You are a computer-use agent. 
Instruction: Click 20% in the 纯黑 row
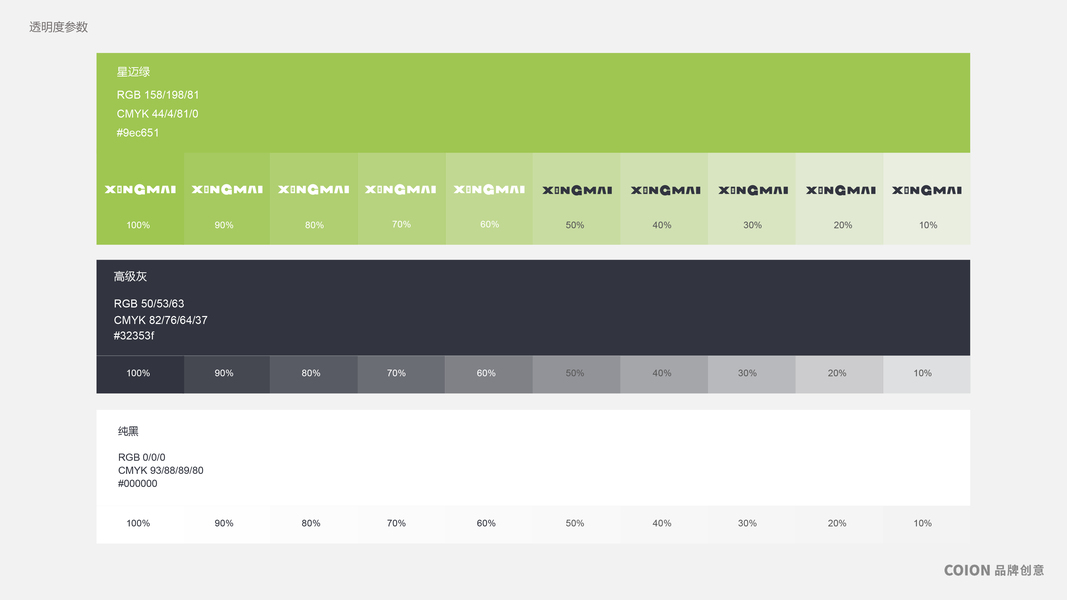pos(837,523)
